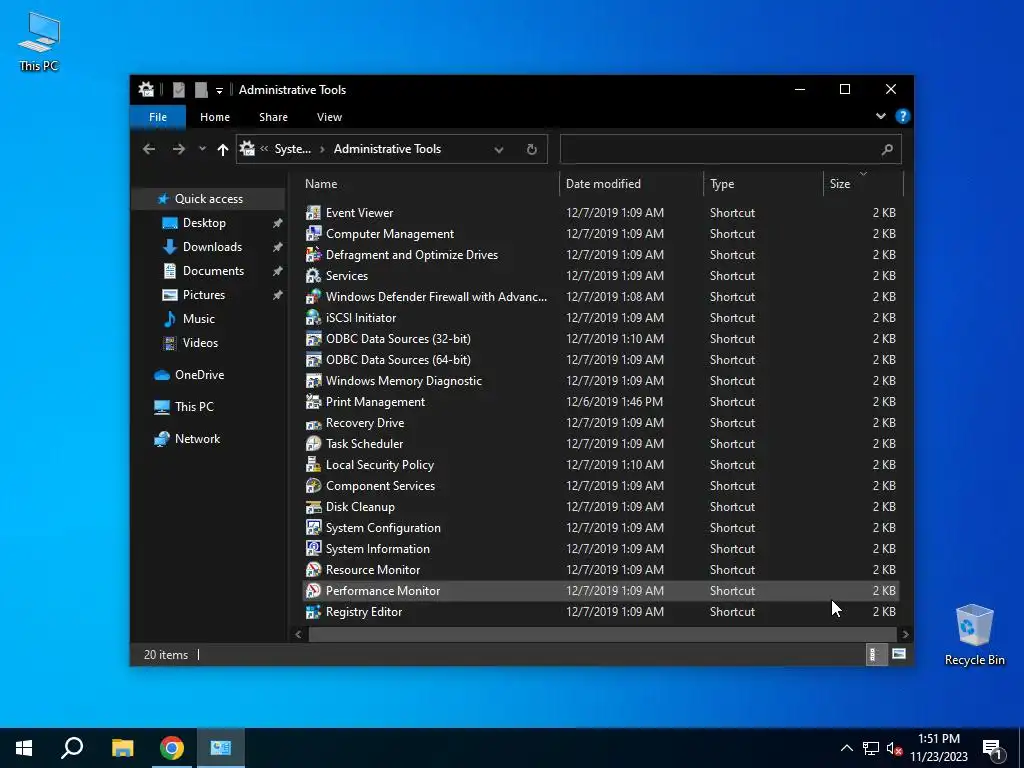Click the Recovery Drive icon
1024x768 pixels.
313,423
